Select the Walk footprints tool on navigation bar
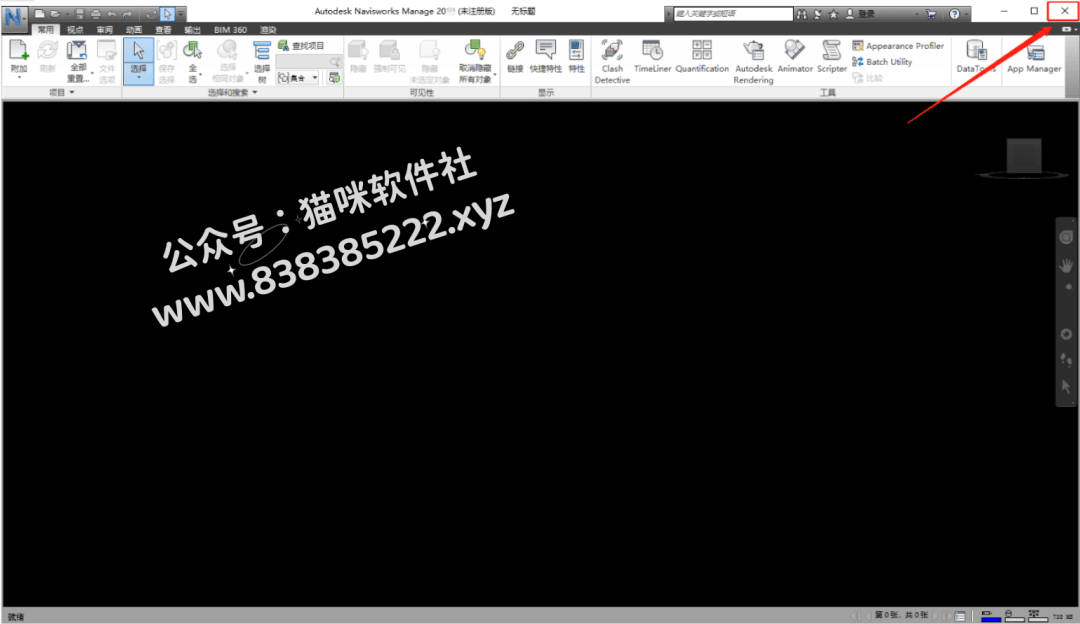The image size is (1080, 624). click(x=1066, y=360)
